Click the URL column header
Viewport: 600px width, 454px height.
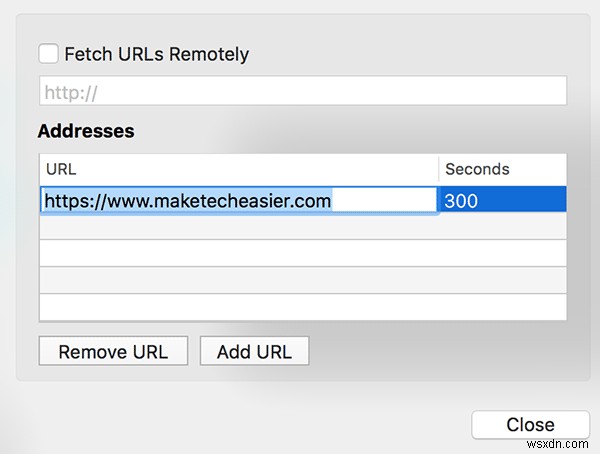pyautogui.click(x=238, y=169)
